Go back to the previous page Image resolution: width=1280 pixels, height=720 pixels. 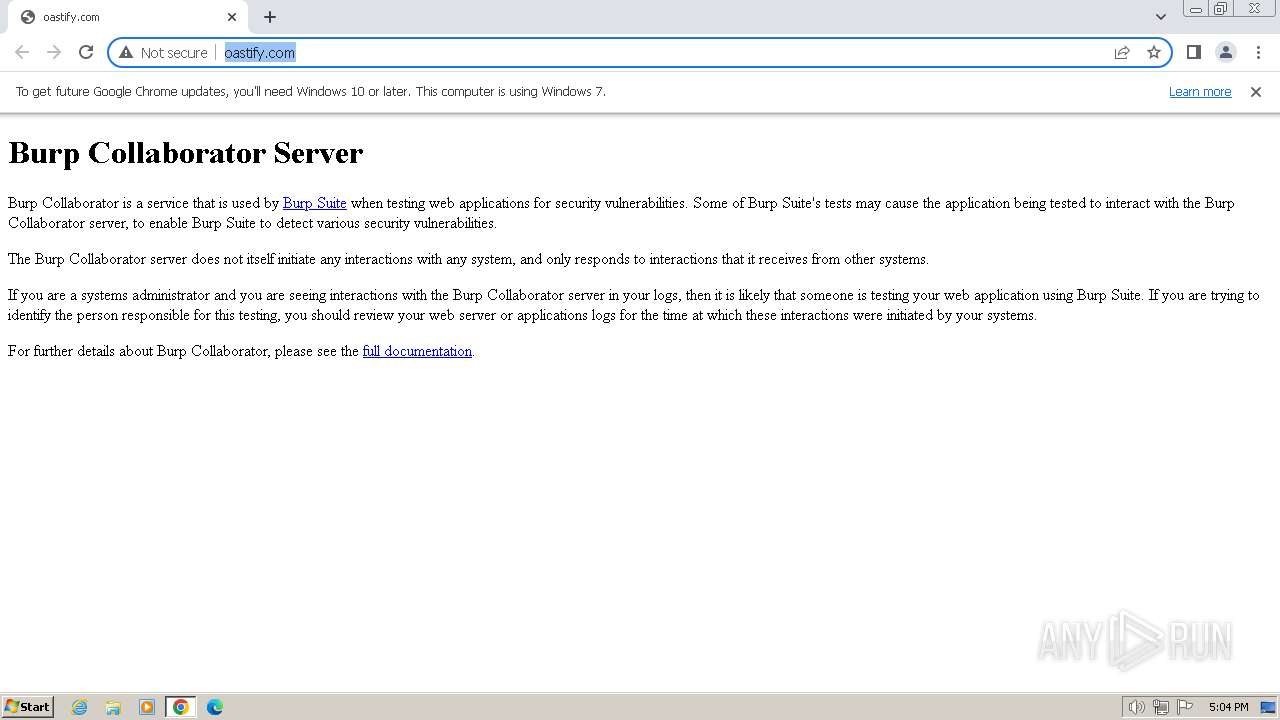pos(22,52)
